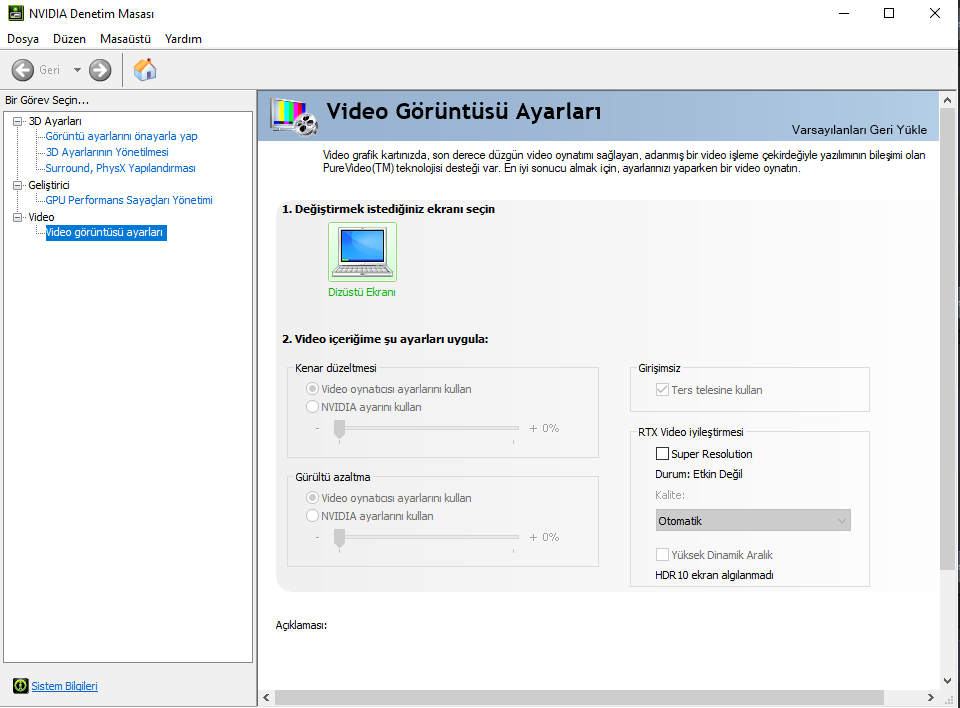Open 3D Ayarlarının Yönetilmesi
The height and width of the screenshot is (708, 960).
point(107,152)
